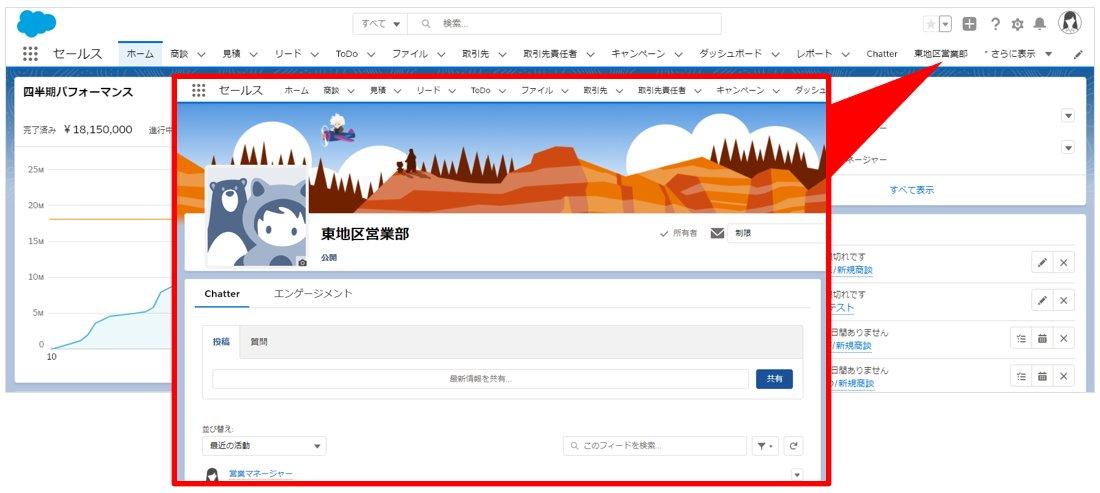The height and width of the screenshot is (493, 1100).
Task: Select the Chatter tab of the group page
Action: 222,294
